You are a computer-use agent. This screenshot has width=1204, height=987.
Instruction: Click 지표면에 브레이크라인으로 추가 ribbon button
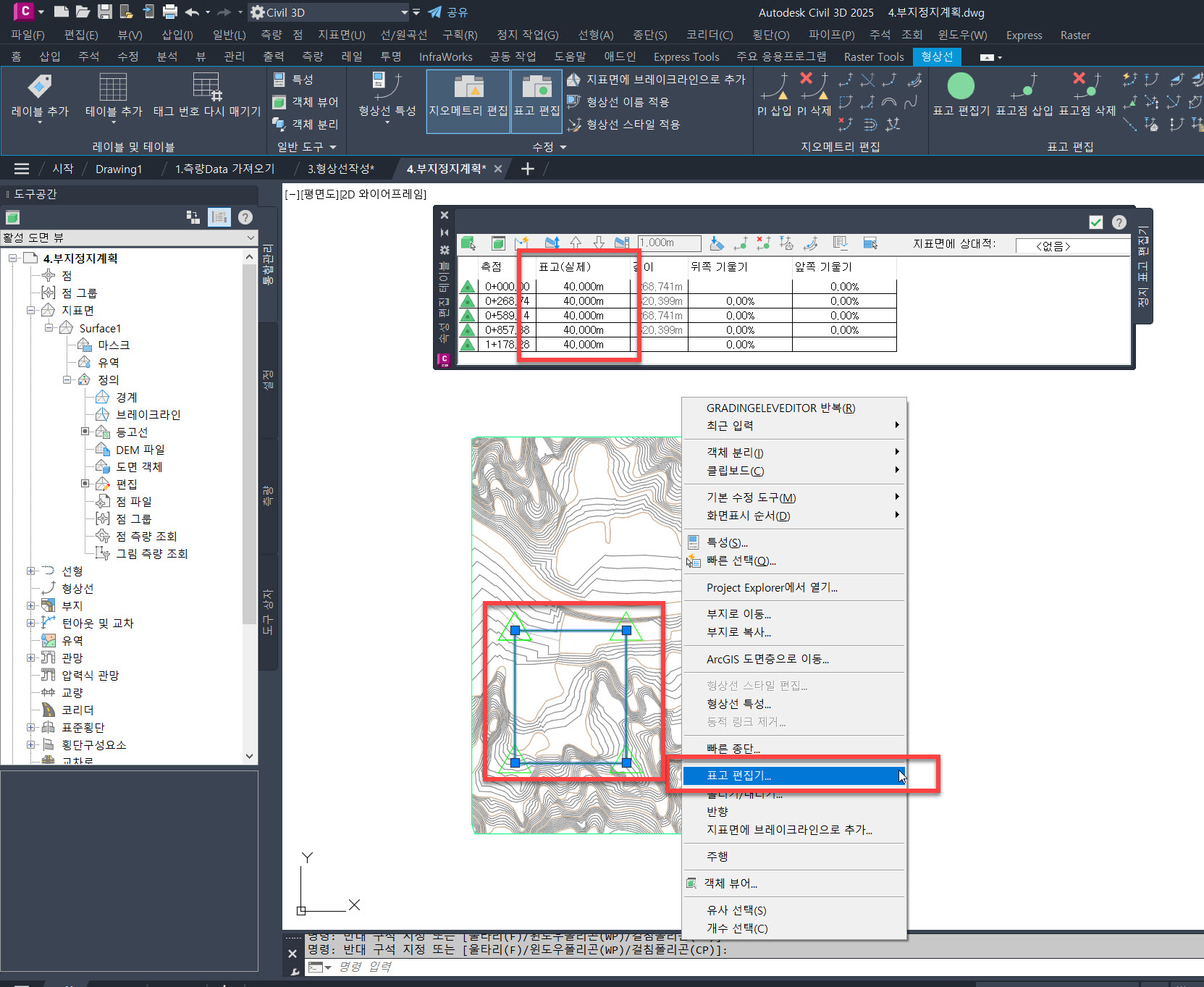(x=656, y=79)
